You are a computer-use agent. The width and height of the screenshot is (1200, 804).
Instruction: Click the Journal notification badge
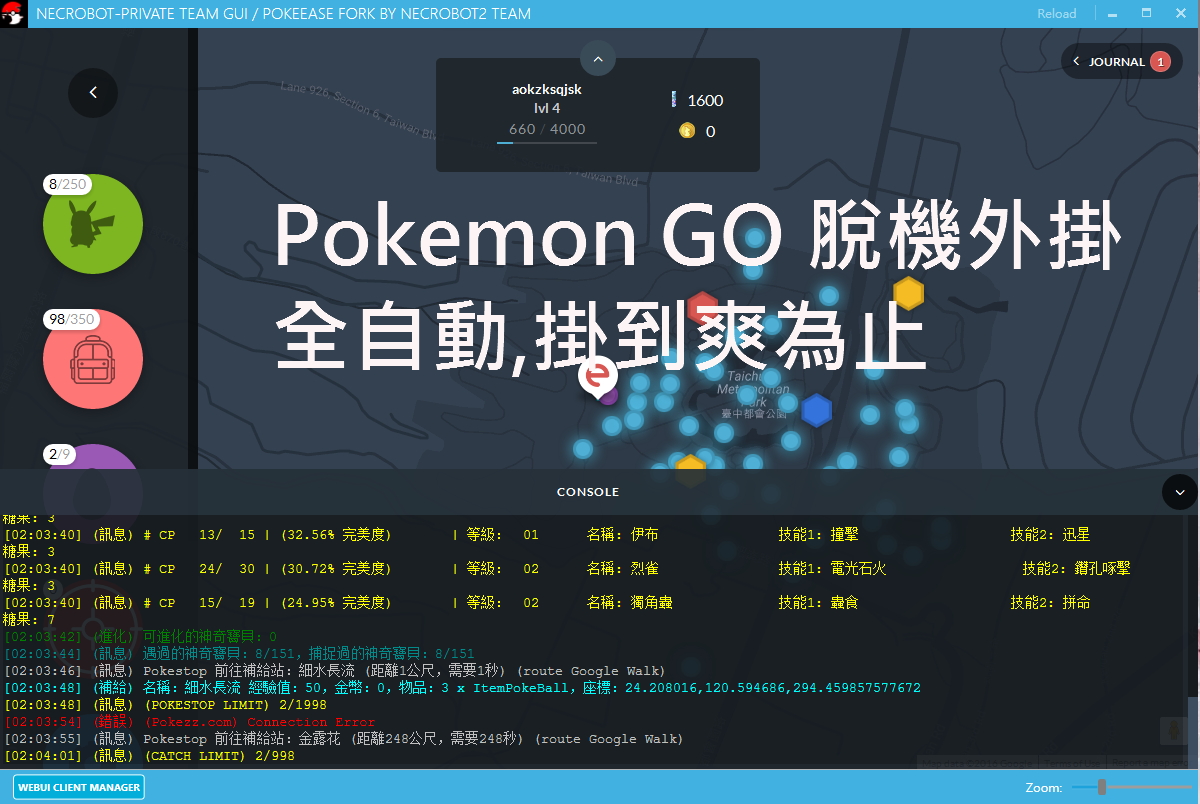tap(1160, 61)
